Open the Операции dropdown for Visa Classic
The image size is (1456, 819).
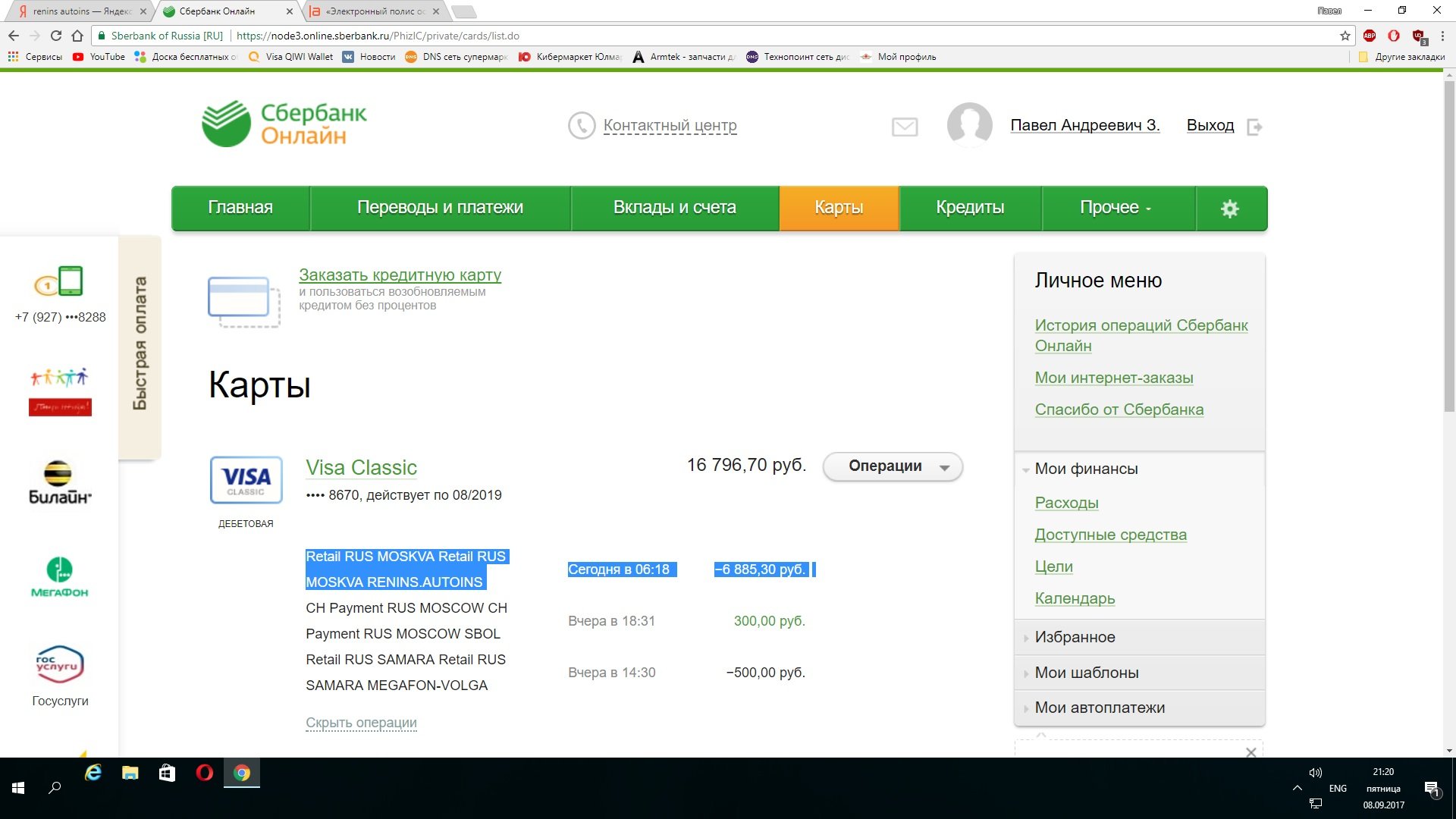[893, 467]
